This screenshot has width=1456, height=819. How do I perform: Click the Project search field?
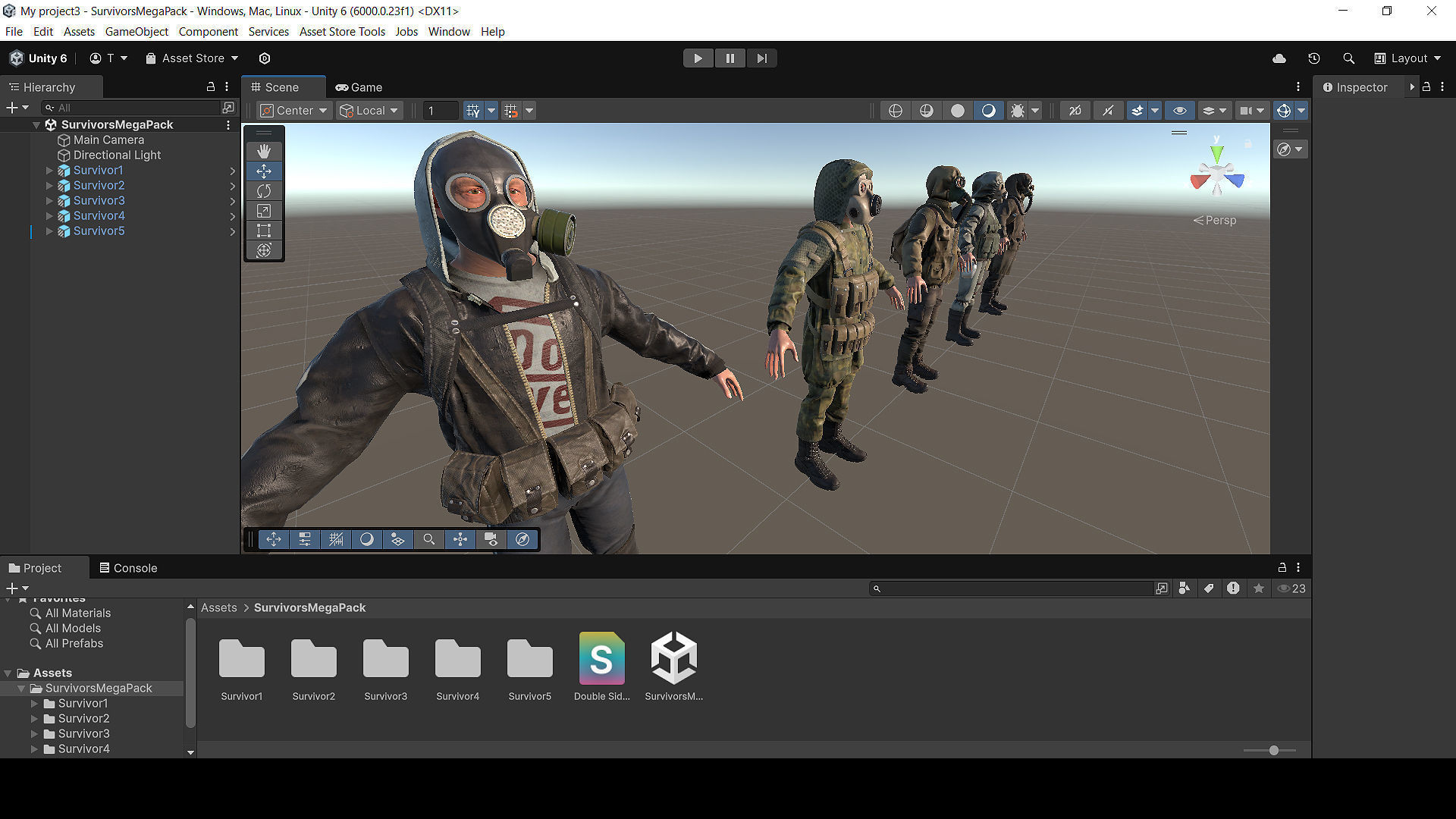pyautogui.click(x=1011, y=588)
